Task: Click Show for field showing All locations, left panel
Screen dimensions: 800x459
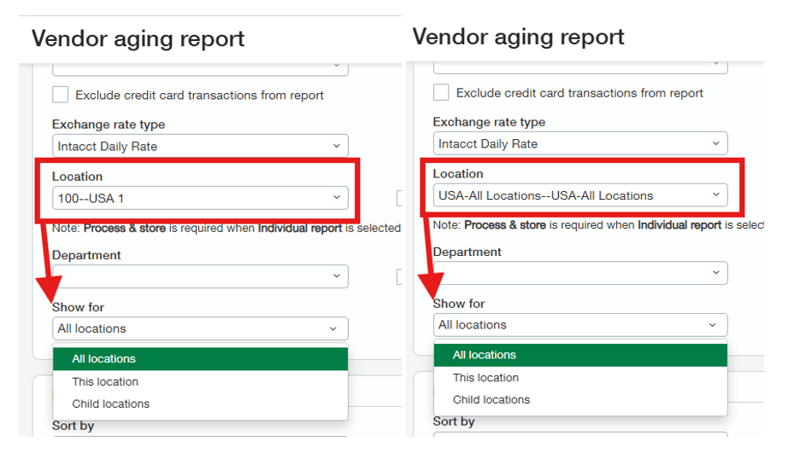Action: pyautogui.click(x=190, y=328)
